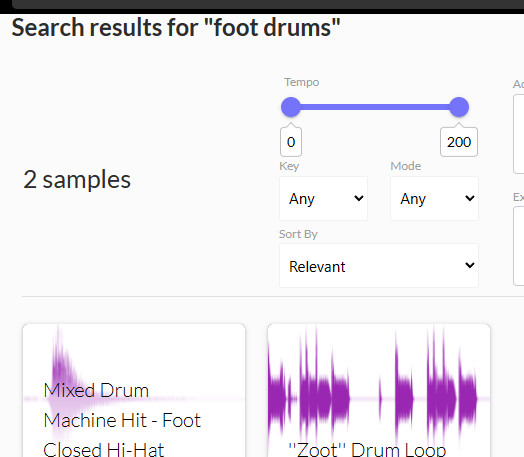Open the Sort By dropdown set to Relevant
The image size is (524, 457).
379,266
